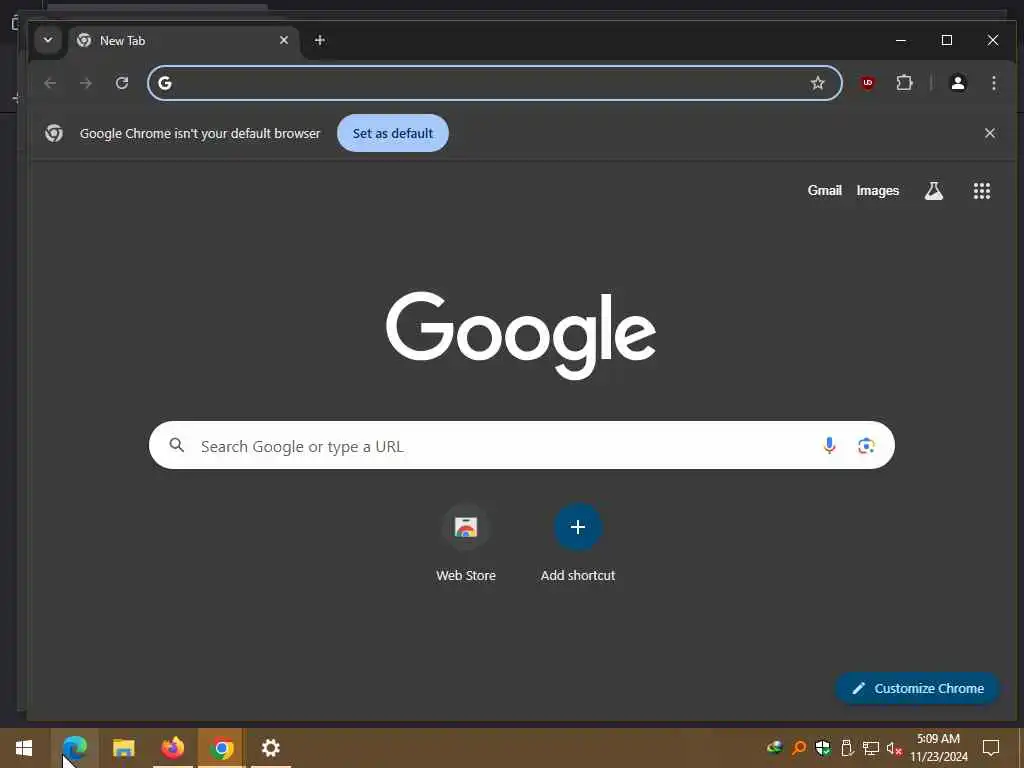
Task: Open Search Labs flask icon
Action: (x=934, y=191)
